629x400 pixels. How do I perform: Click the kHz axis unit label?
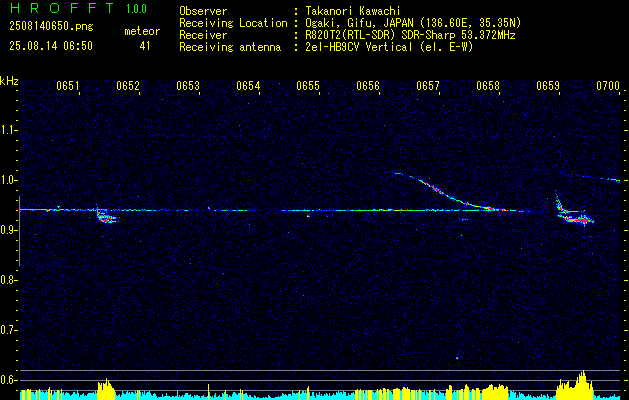point(9,81)
